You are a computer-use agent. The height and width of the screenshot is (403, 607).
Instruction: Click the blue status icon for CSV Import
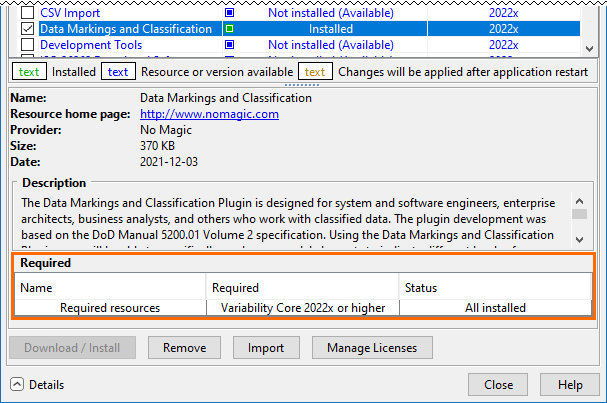point(229,13)
